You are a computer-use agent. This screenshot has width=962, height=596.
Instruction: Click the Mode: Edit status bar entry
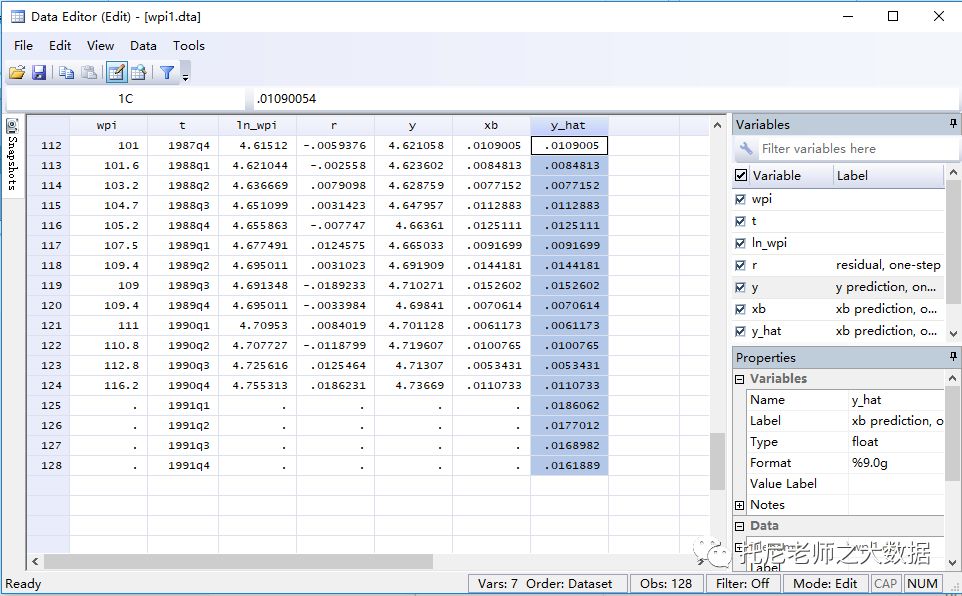click(825, 584)
